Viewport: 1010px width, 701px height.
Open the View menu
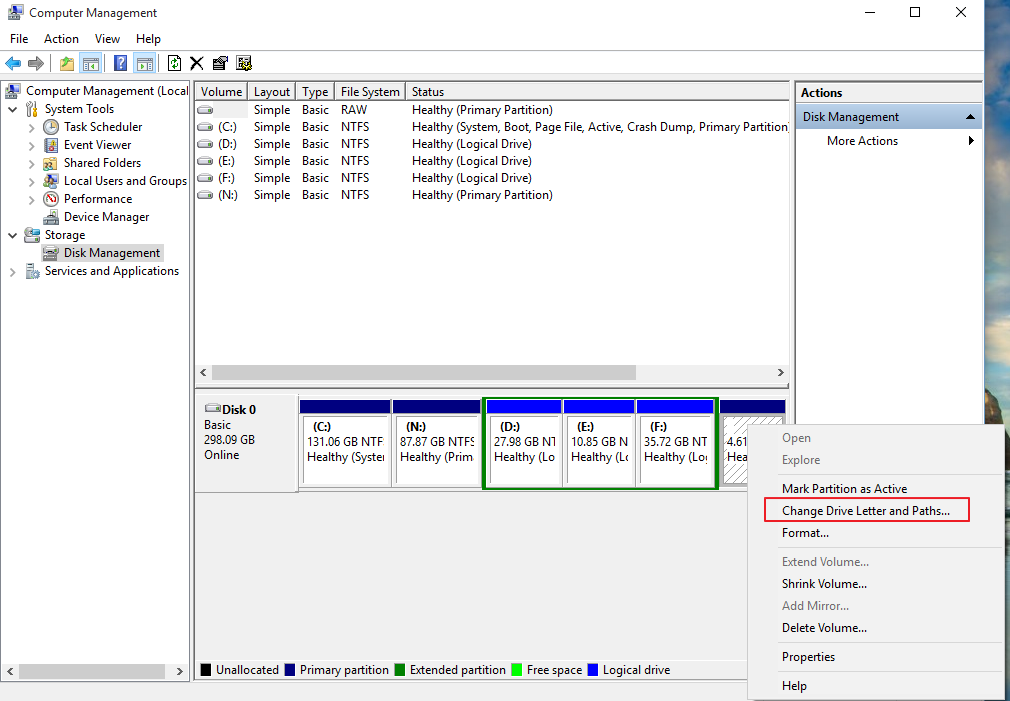pos(107,39)
